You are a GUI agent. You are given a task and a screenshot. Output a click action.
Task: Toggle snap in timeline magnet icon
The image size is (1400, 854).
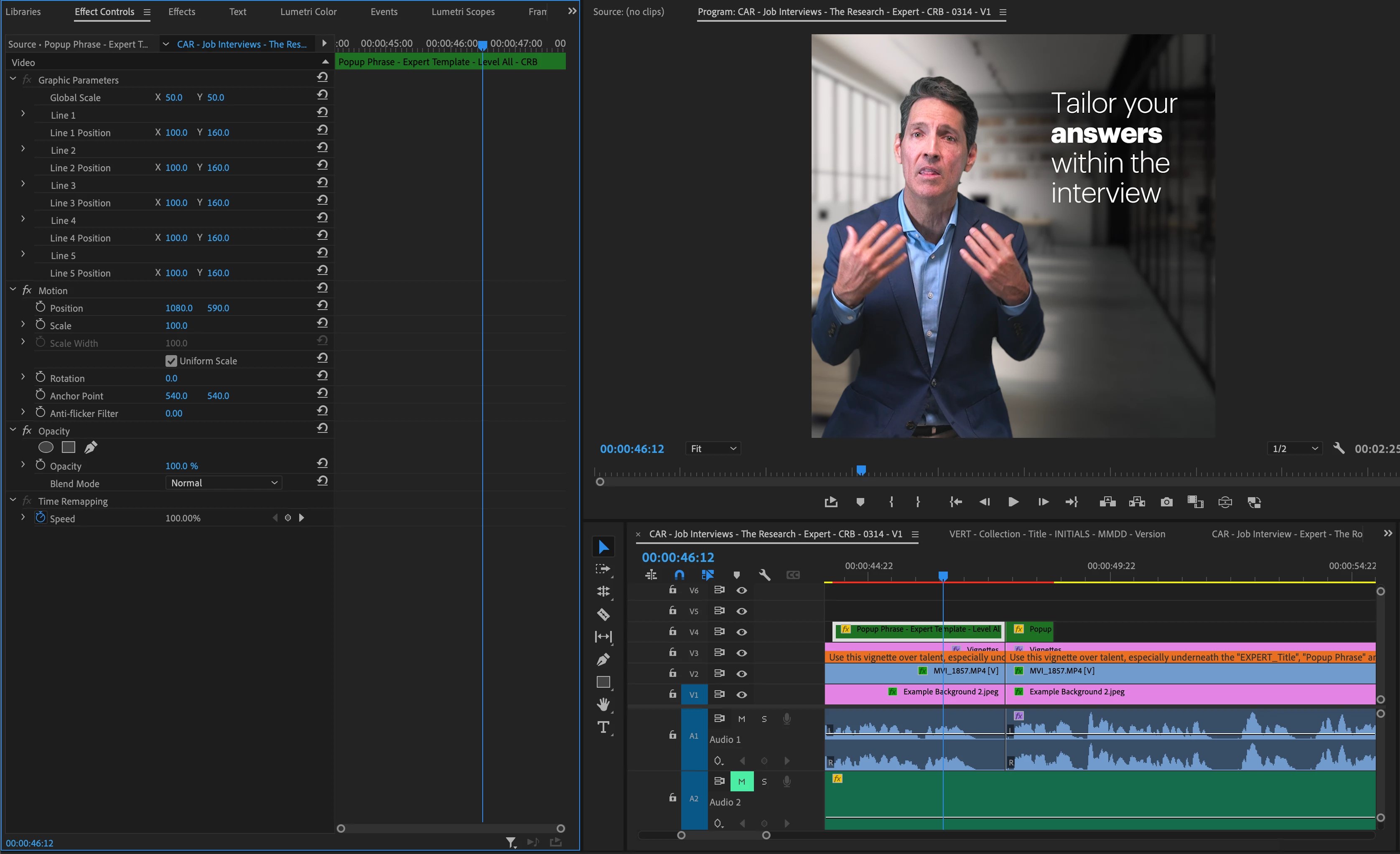point(679,574)
